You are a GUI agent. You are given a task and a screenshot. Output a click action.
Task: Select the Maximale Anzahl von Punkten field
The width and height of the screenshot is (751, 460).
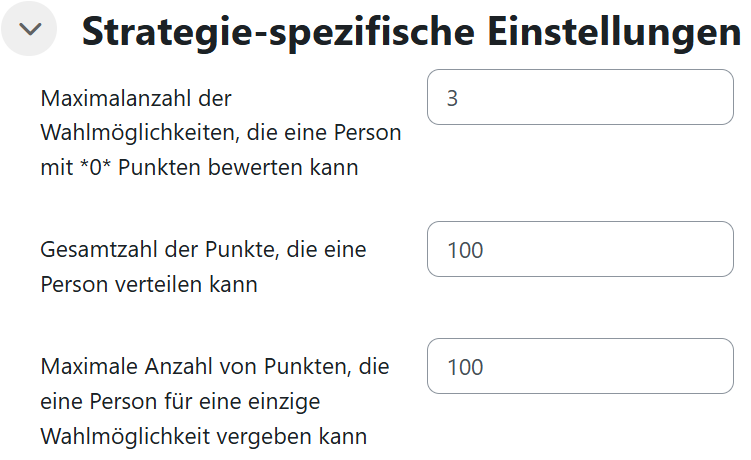pos(580,366)
